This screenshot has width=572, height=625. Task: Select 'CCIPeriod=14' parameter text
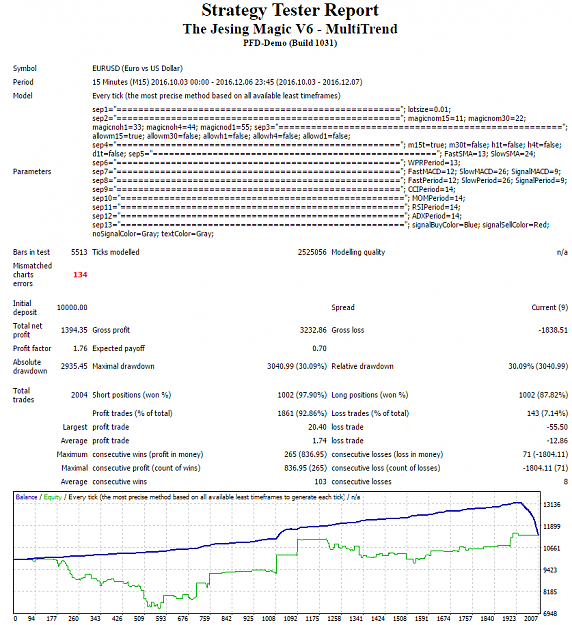tap(431, 189)
